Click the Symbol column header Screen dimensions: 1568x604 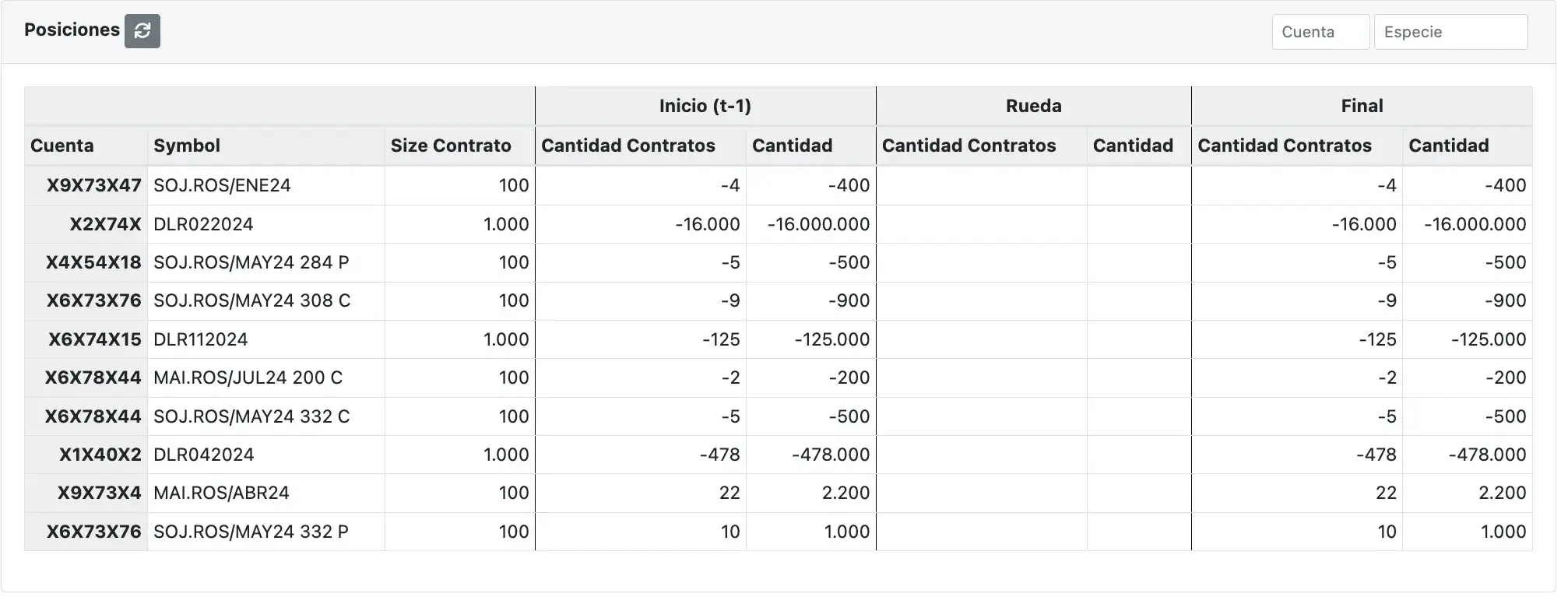[187, 146]
